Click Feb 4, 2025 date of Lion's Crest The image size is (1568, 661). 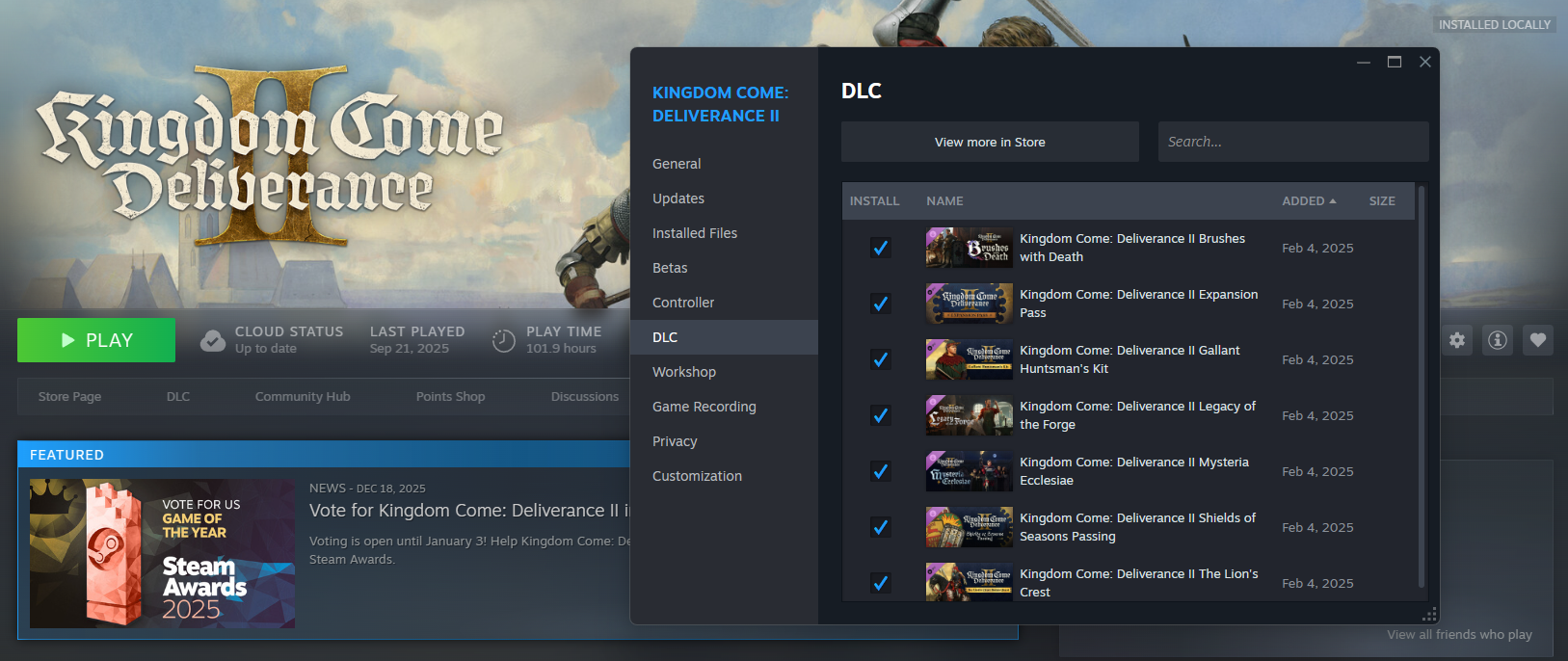click(1317, 583)
